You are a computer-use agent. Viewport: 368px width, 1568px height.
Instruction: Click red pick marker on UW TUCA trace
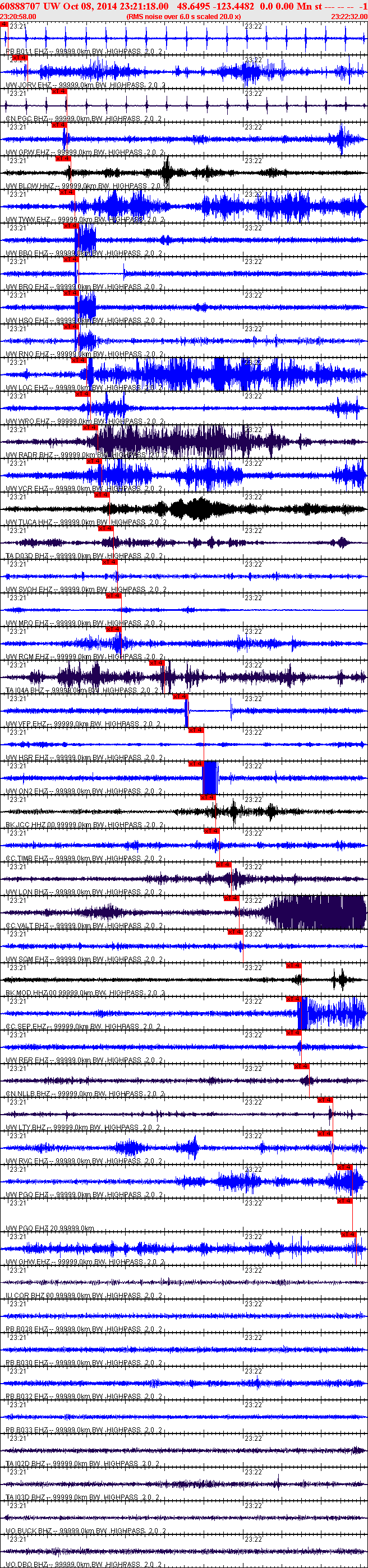click(x=102, y=495)
